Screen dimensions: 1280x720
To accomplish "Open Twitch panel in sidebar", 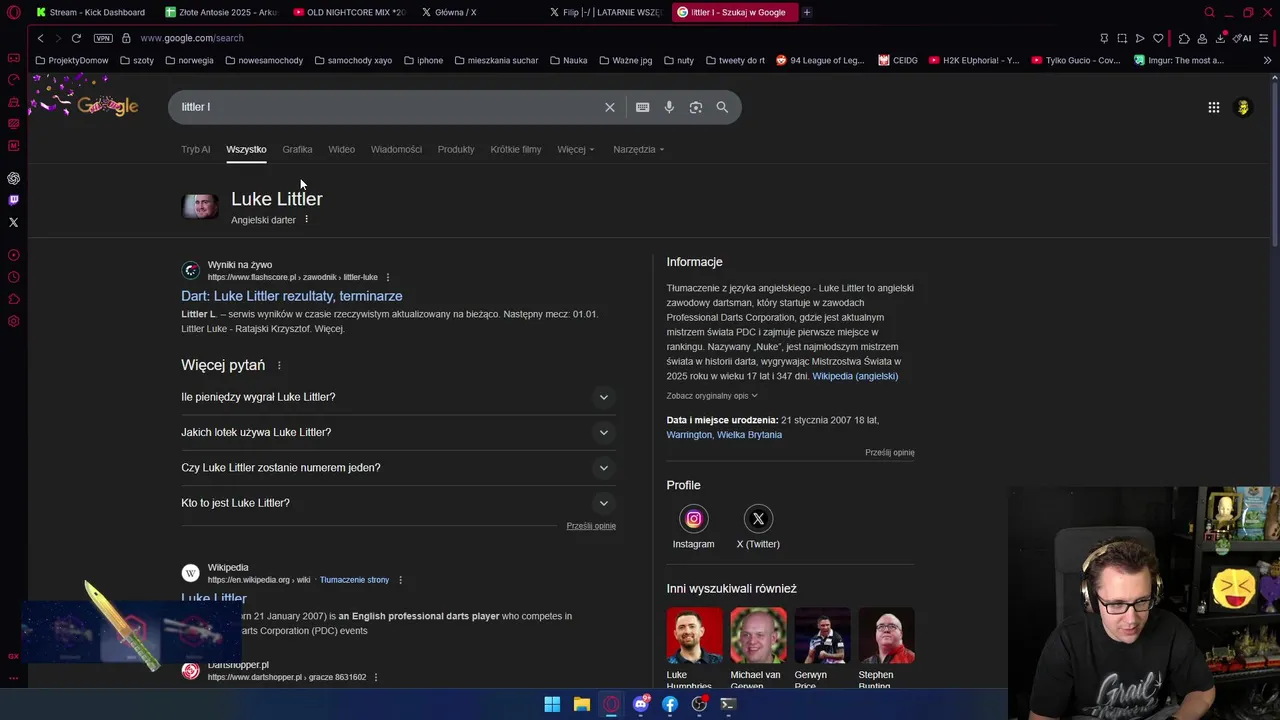I will tap(13, 200).
